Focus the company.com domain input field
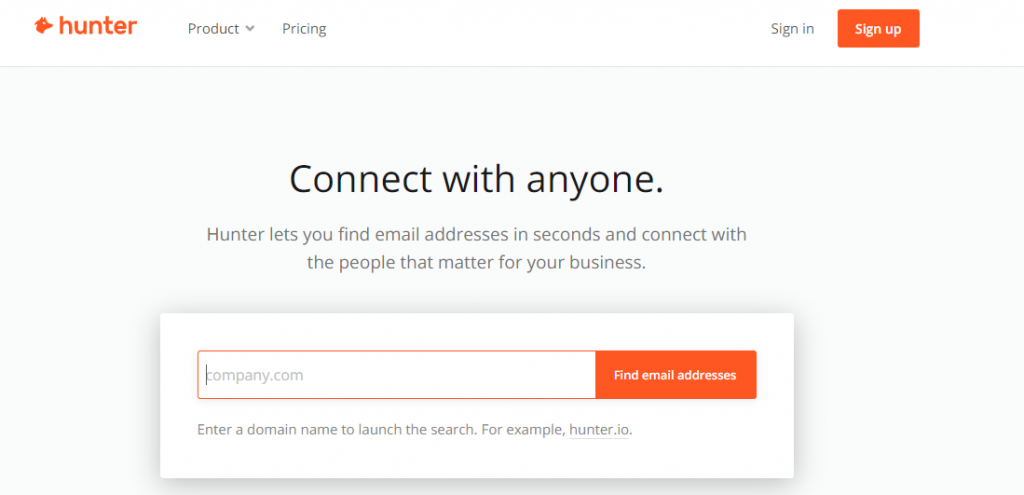The image size is (1024, 495). (397, 375)
